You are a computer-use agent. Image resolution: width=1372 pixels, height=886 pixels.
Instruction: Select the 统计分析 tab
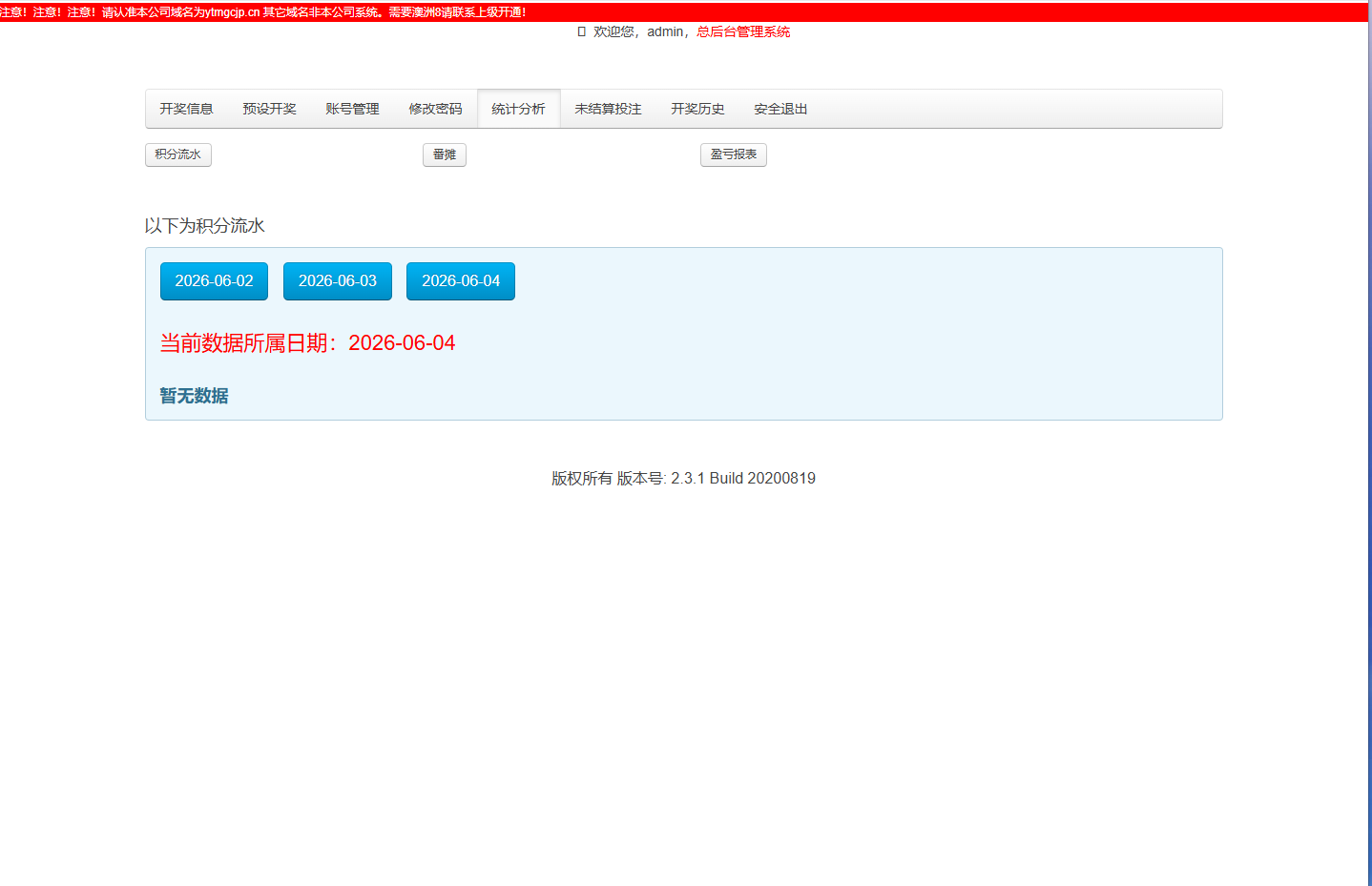pos(518,109)
